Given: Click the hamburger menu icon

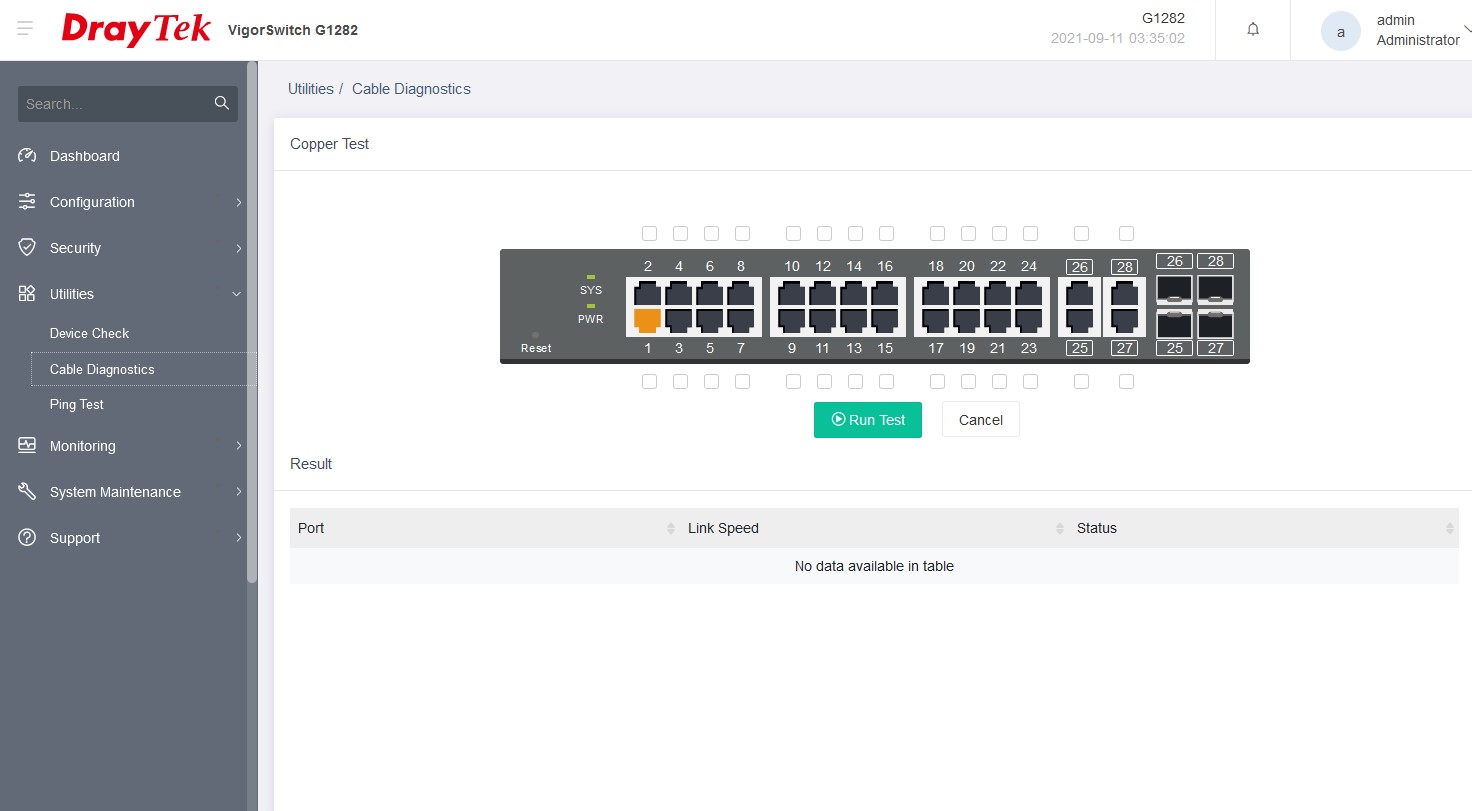Looking at the screenshot, I should (26, 29).
